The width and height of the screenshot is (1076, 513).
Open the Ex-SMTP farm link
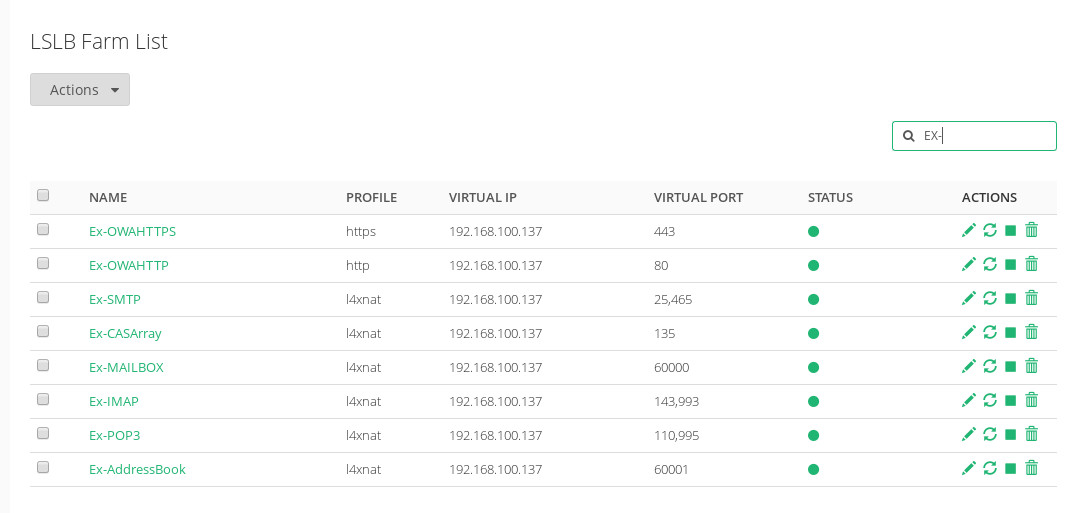(115, 299)
